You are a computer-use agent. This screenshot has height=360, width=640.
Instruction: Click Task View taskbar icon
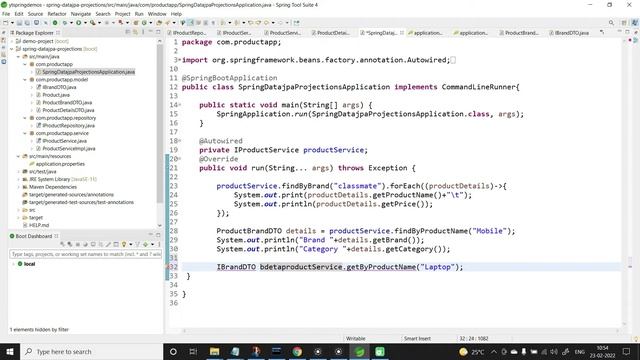click(x=193, y=351)
